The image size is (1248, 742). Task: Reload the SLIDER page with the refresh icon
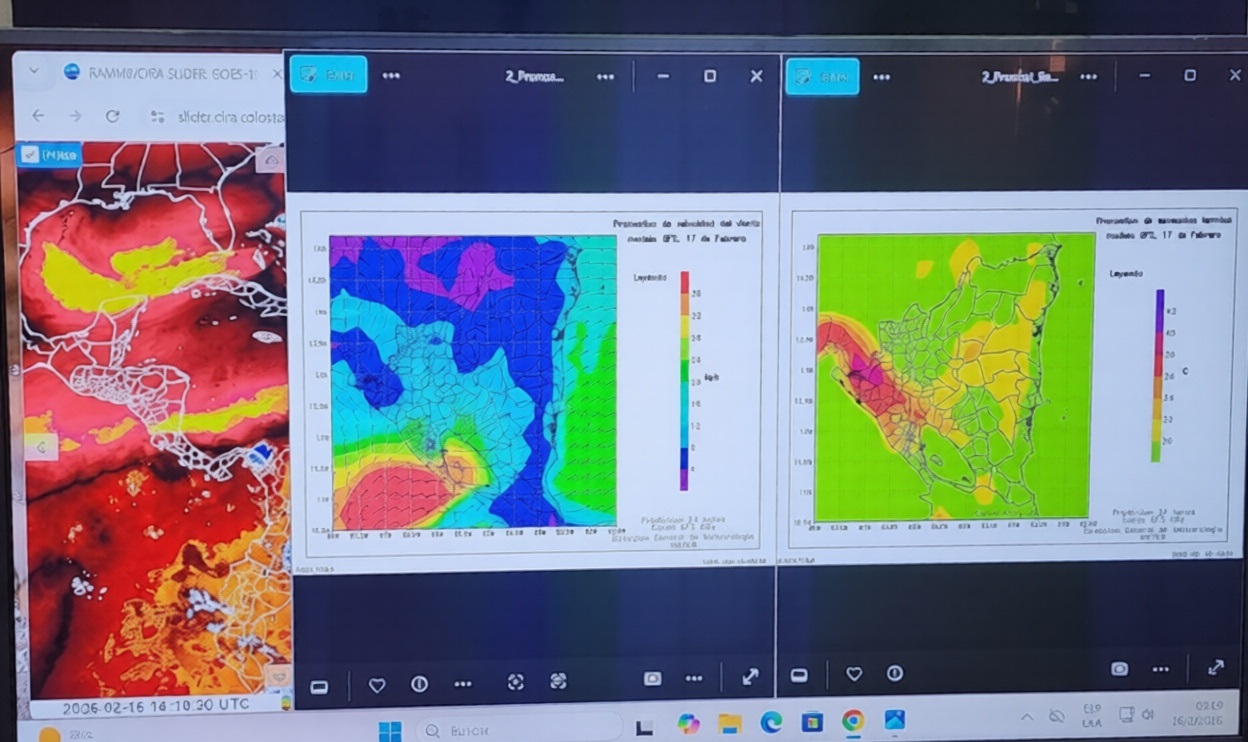[x=113, y=116]
